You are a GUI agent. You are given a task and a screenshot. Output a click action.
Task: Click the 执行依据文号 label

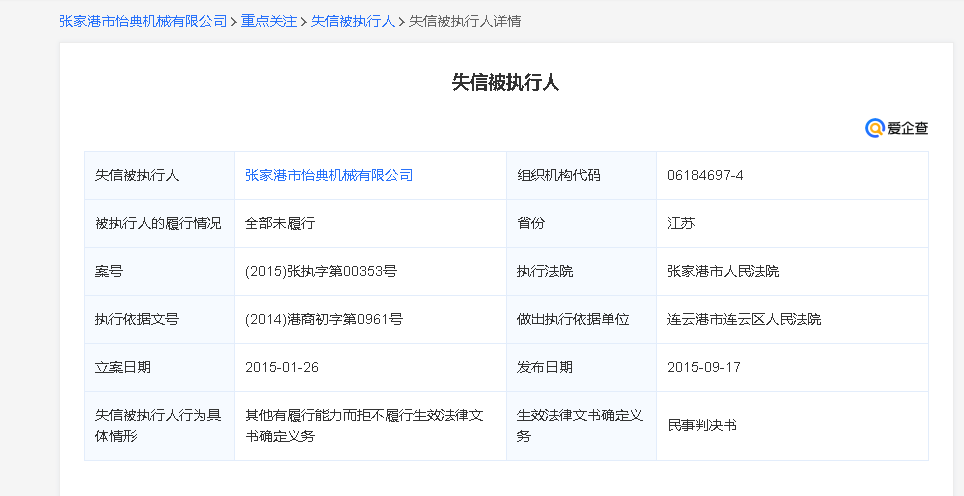coord(136,319)
